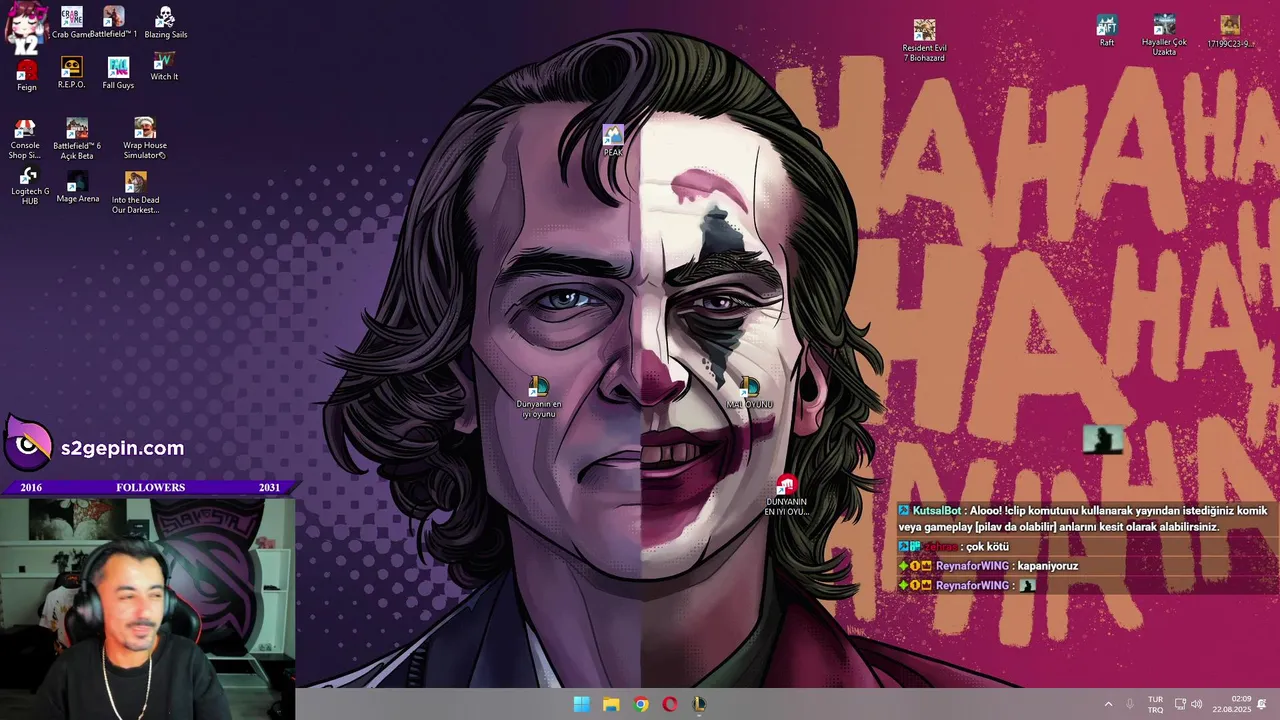Viewport: 1280px width, 720px height.
Task: Switch to League of Legends taskbar app
Action: [x=700, y=704]
